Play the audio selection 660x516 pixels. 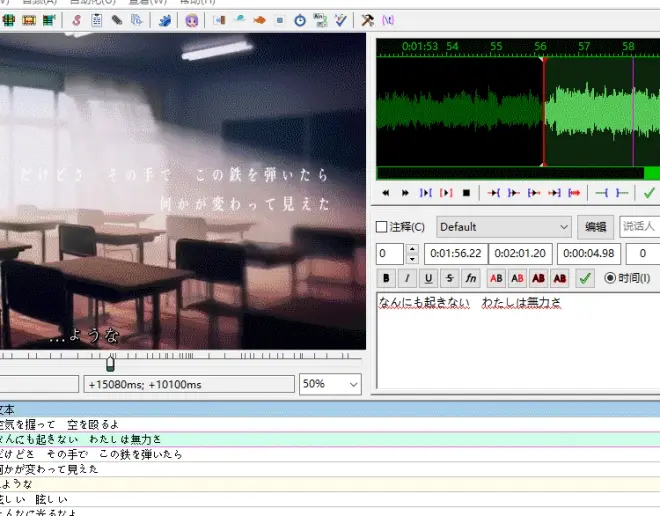426,193
